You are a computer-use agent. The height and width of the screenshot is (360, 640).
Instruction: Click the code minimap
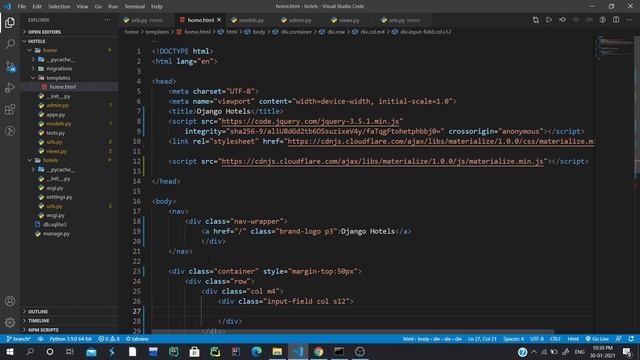pyautogui.click(x=614, y=48)
